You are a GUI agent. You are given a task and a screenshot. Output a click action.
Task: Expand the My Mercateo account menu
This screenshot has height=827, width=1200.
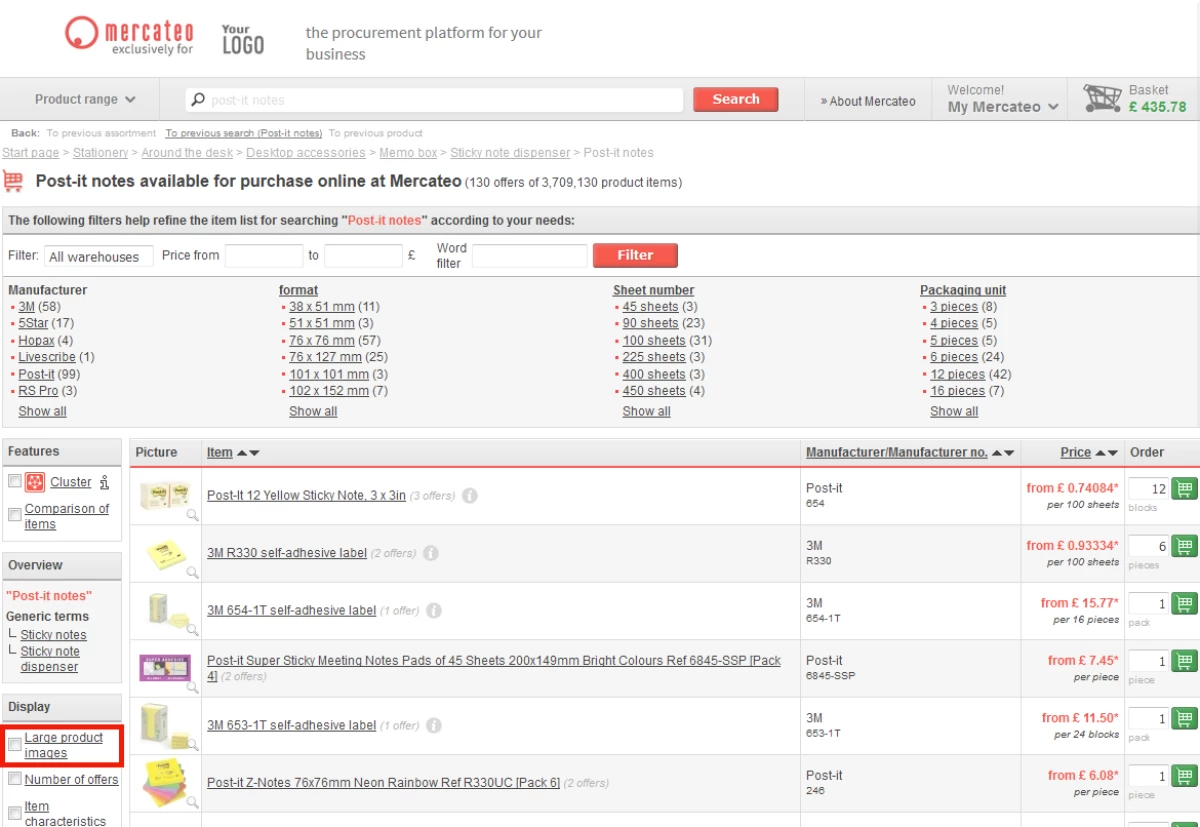[x=1002, y=107]
